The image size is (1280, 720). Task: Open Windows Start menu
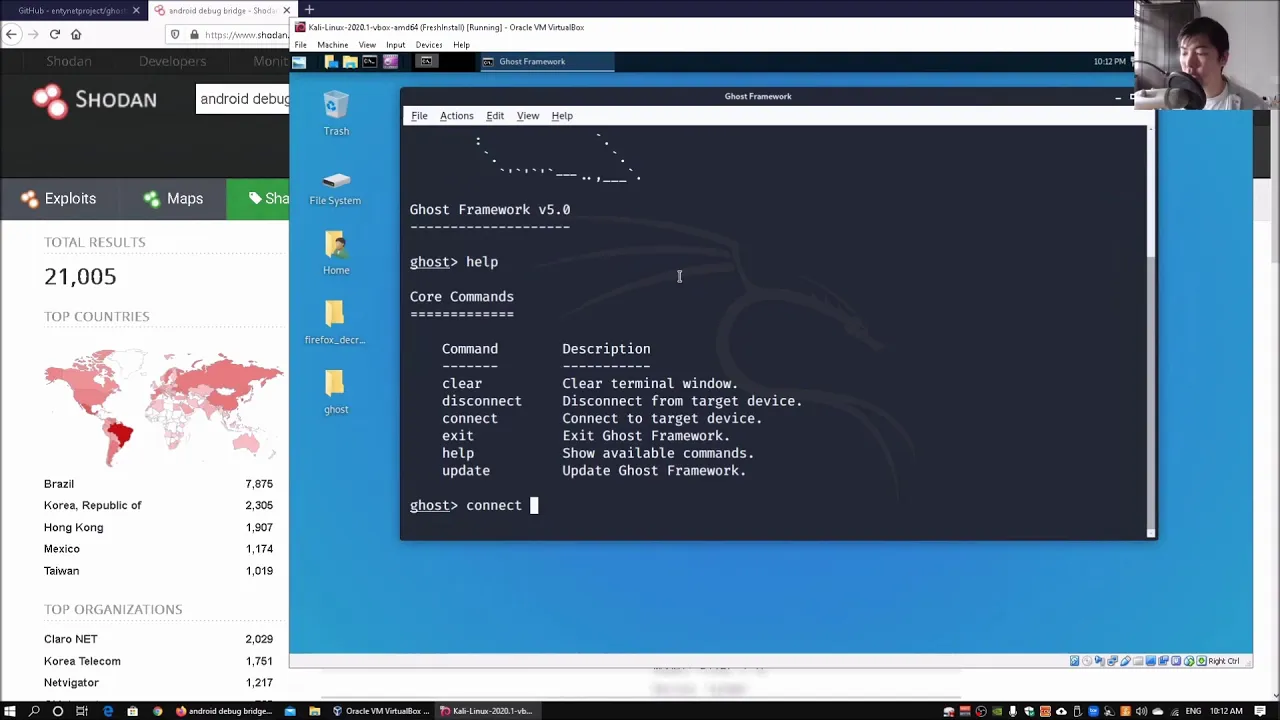[x=10, y=711]
